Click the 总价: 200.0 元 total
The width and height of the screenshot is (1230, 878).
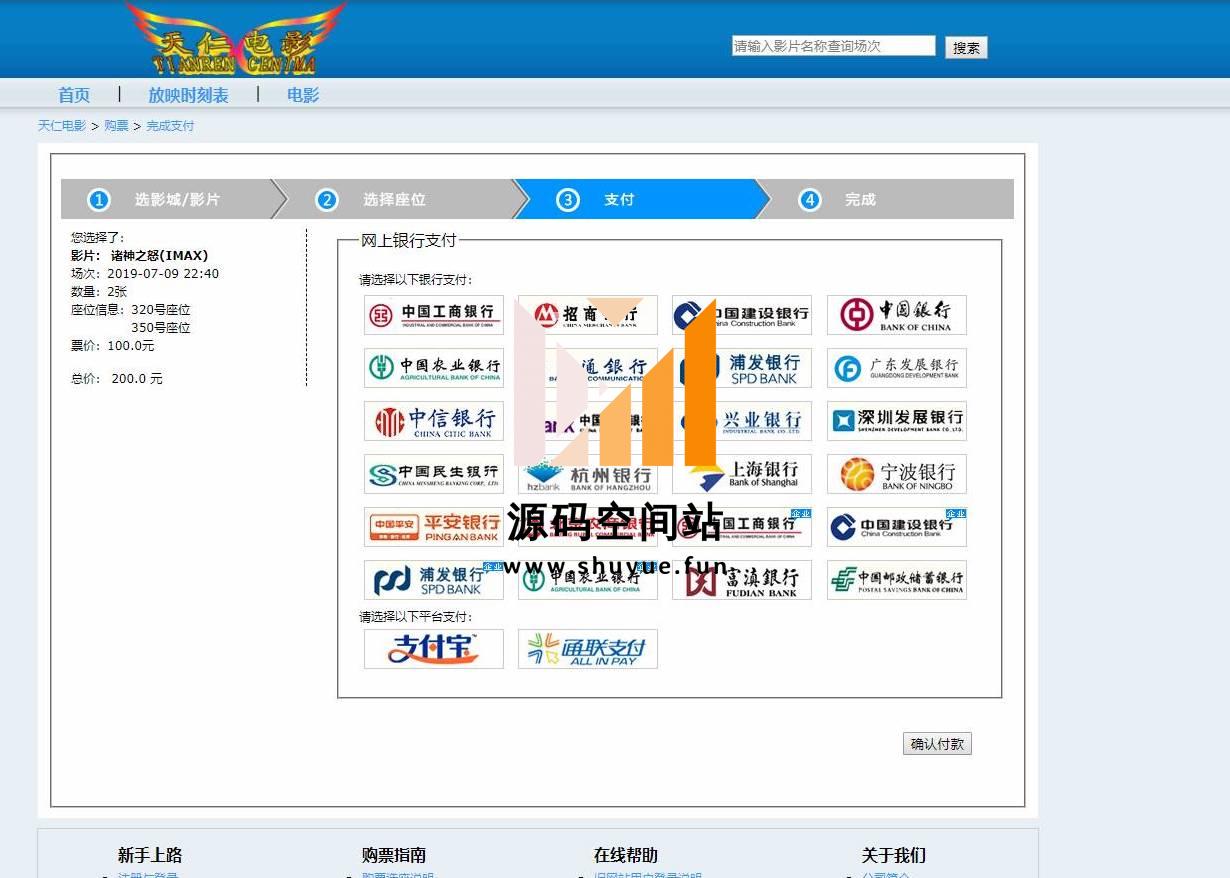click(x=117, y=379)
